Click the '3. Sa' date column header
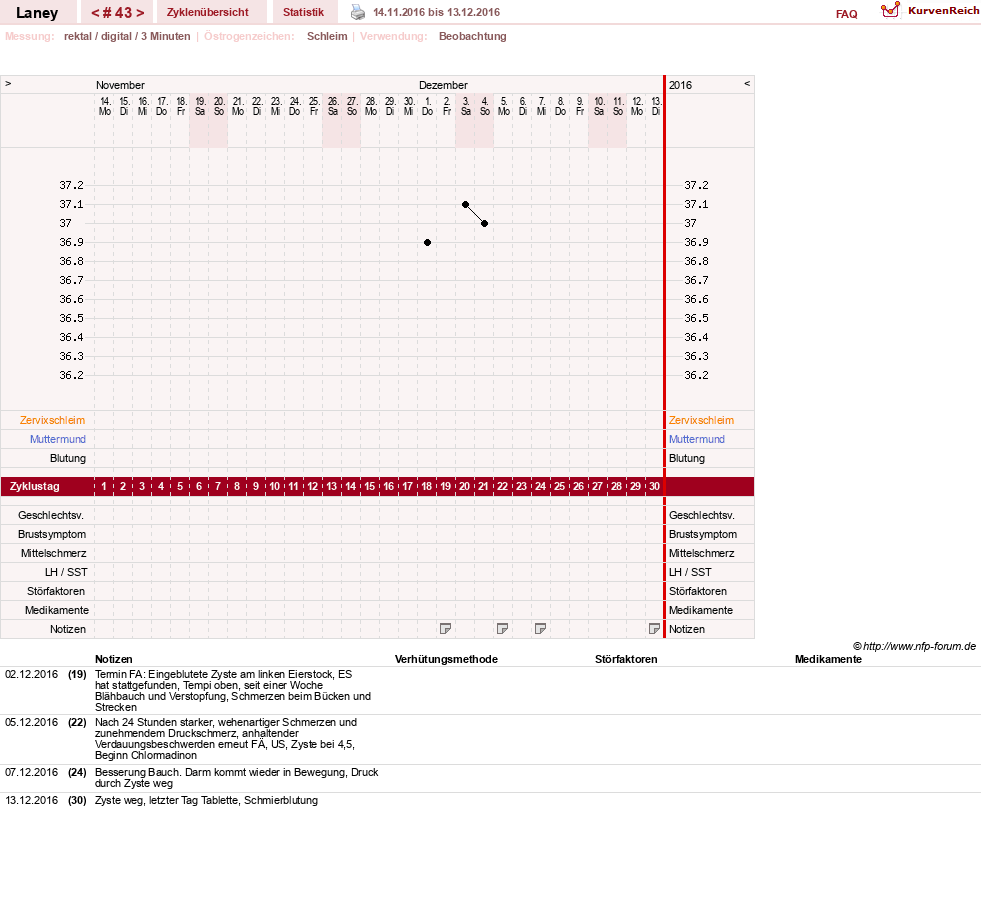 (465, 106)
